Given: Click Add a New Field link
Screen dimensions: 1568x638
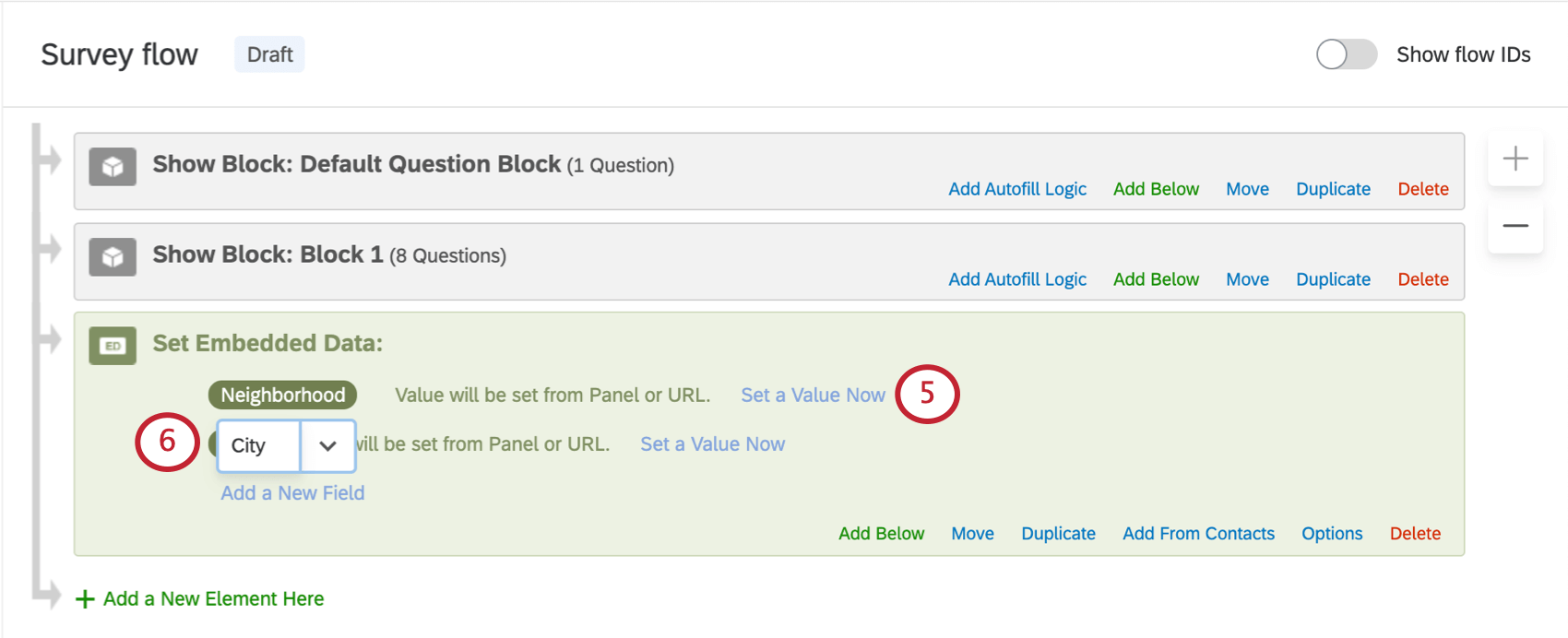Looking at the screenshot, I should pyautogui.click(x=292, y=493).
